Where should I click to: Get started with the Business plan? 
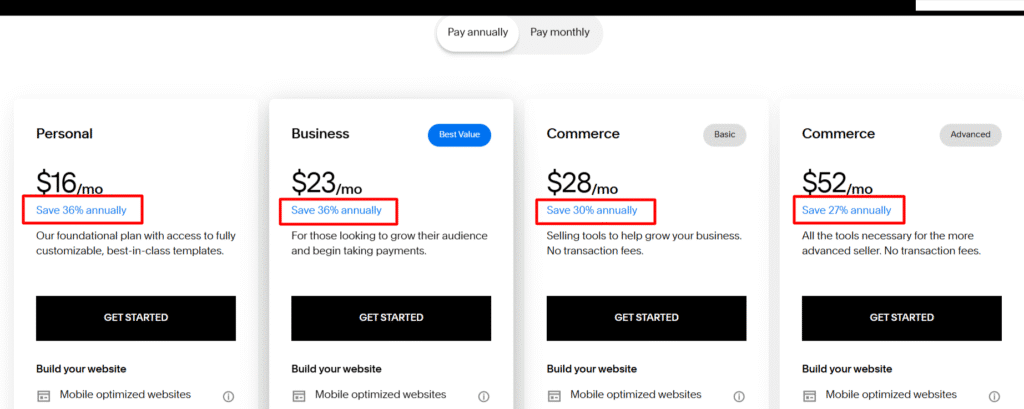click(x=391, y=318)
